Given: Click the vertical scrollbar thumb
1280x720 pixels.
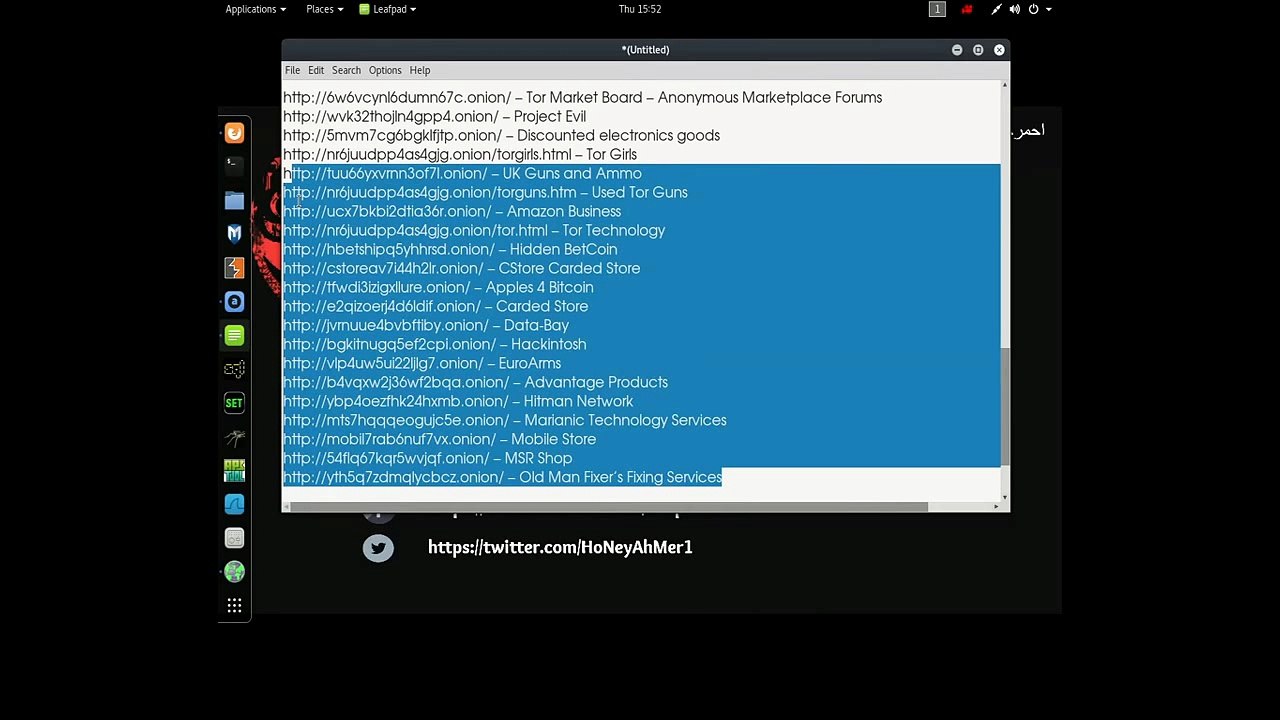Looking at the screenshot, I should tap(1005, 406).
